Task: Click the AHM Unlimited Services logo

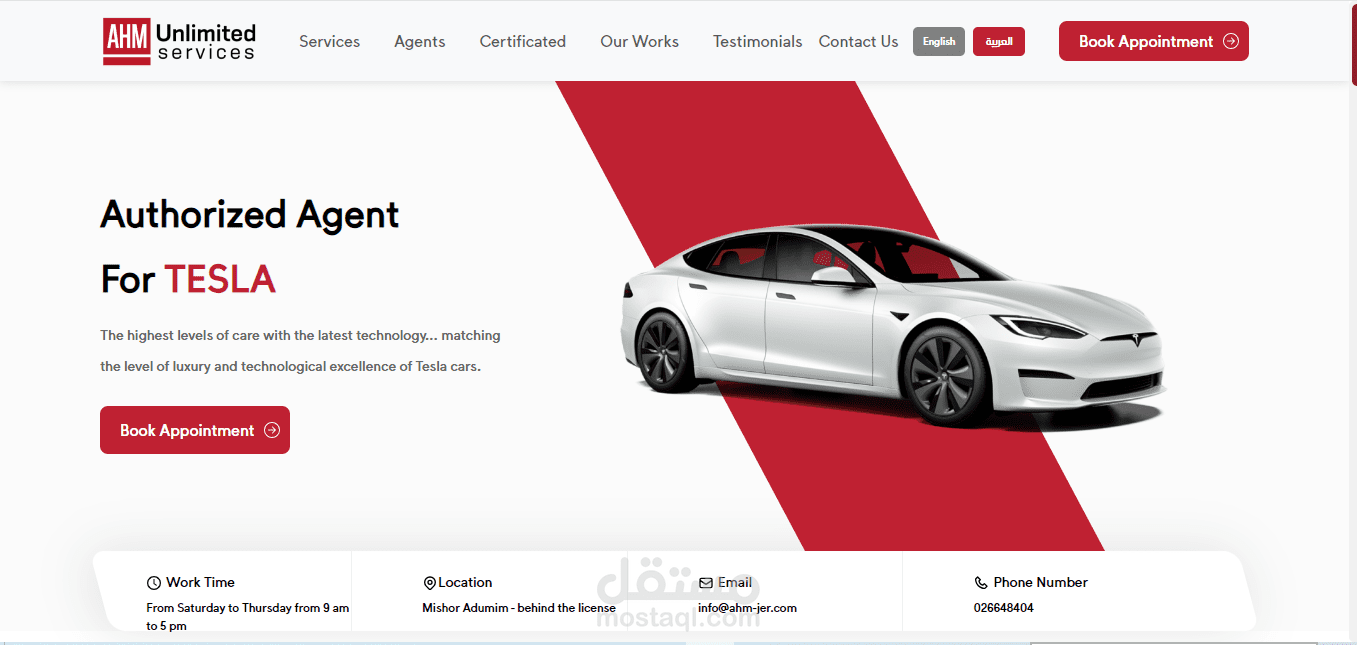Action: point(178,41)
